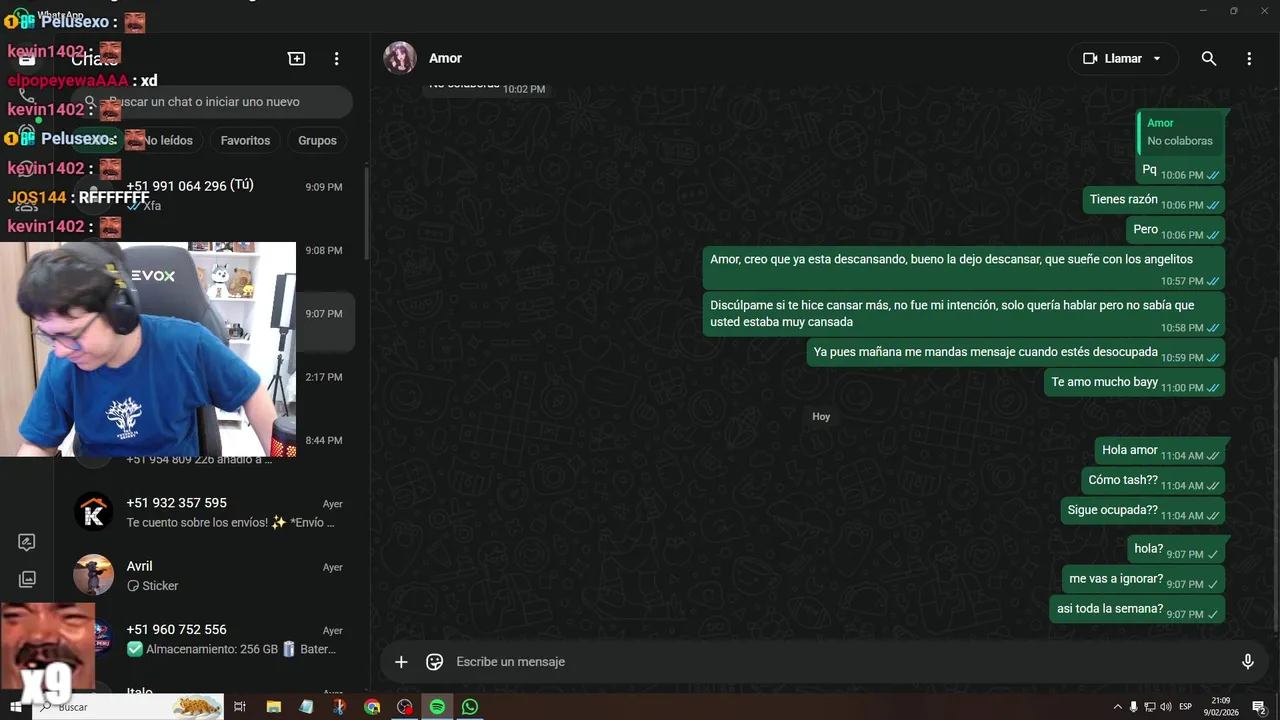Image resolution: width=1280 pixels, height=720 pixels.
Task: Click the 'me vas a ignorar?' message
Action: click(x=1143, y=579)
